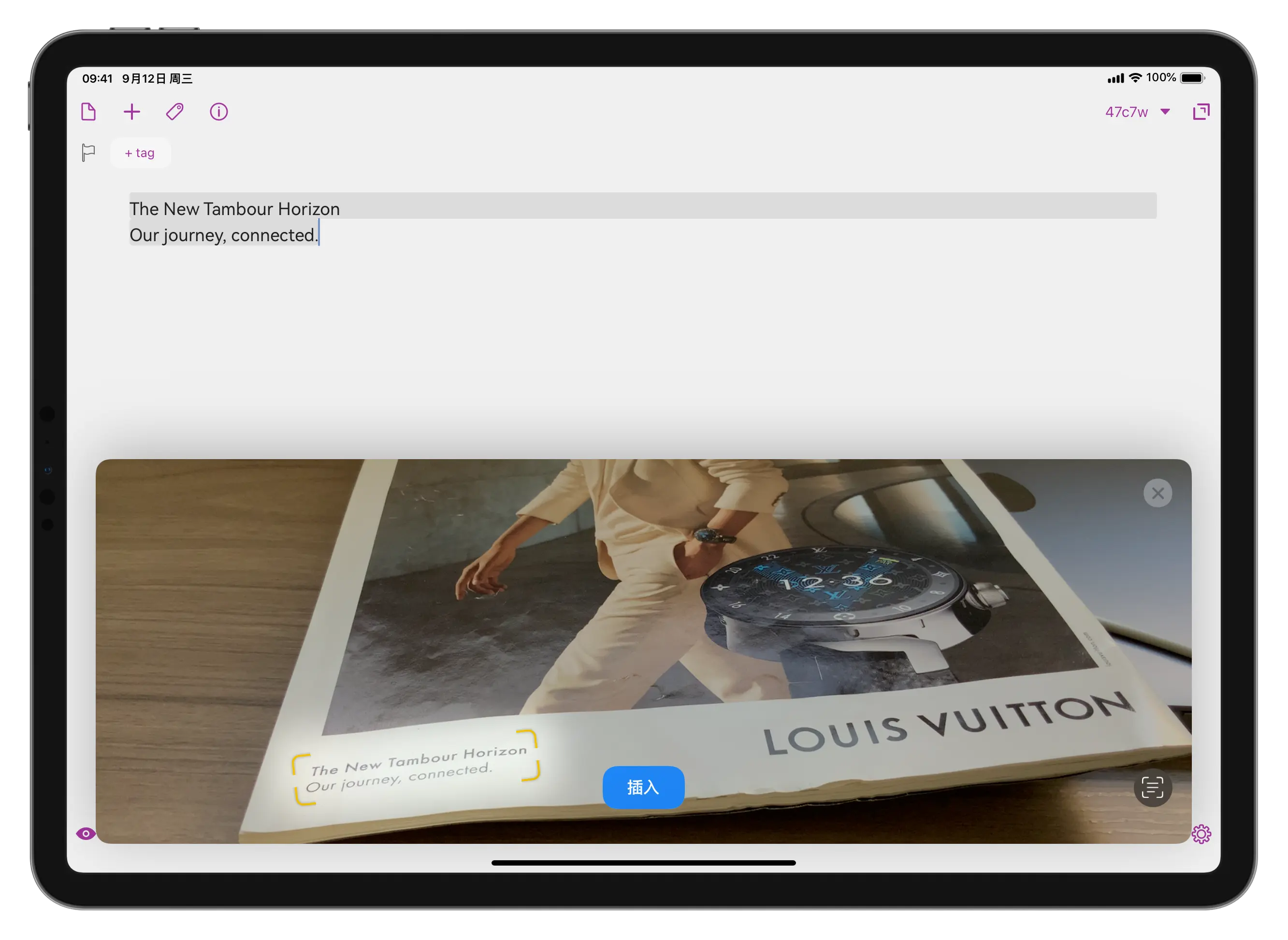The height and width of the screenshot is (940, 1288).
Task: Tap the blue 插入 insert button
Action: click(643, 787)
